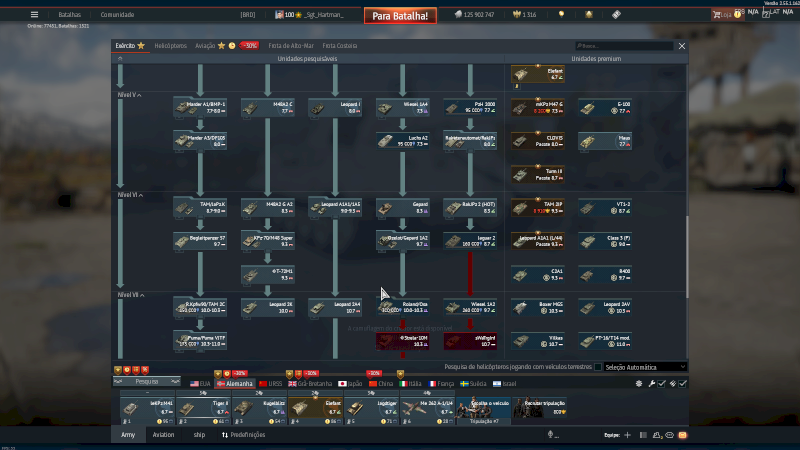The width and height of the screenshot is (800, 450).
Task: Select the Alemanha nation
Action: tap(235, 384)
